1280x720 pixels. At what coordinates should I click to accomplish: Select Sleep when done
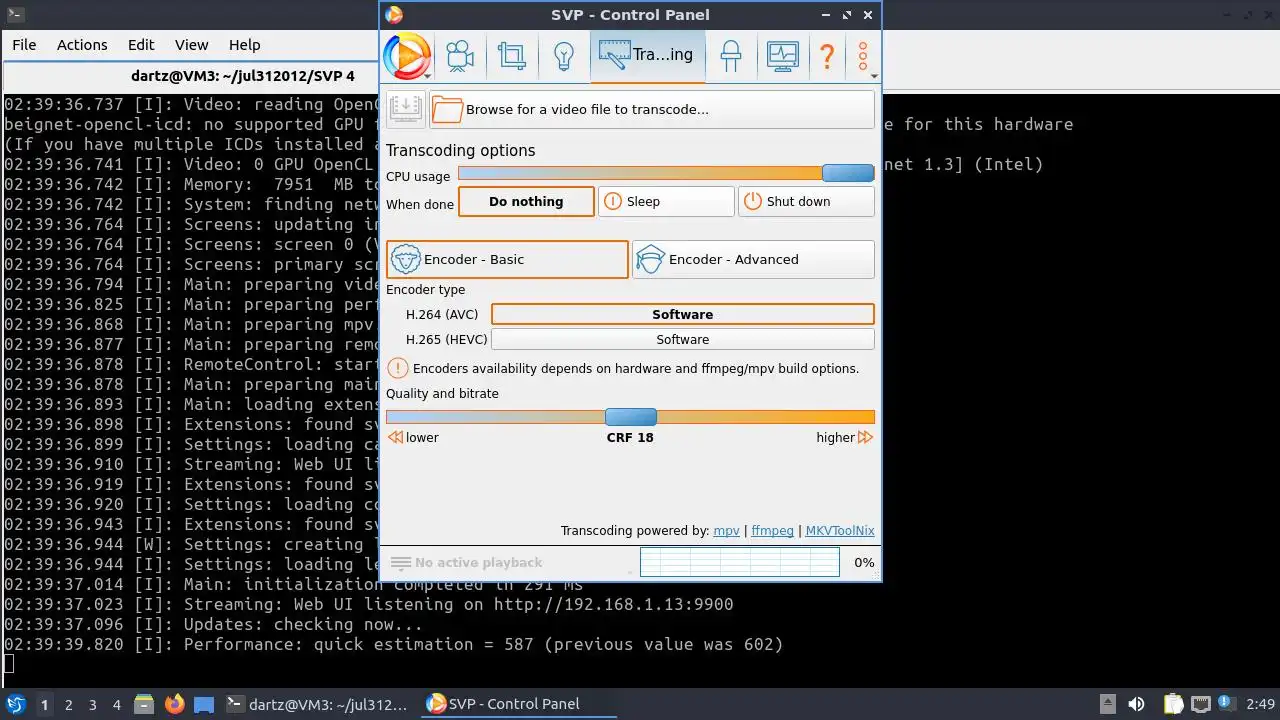(x=666, y=201)
